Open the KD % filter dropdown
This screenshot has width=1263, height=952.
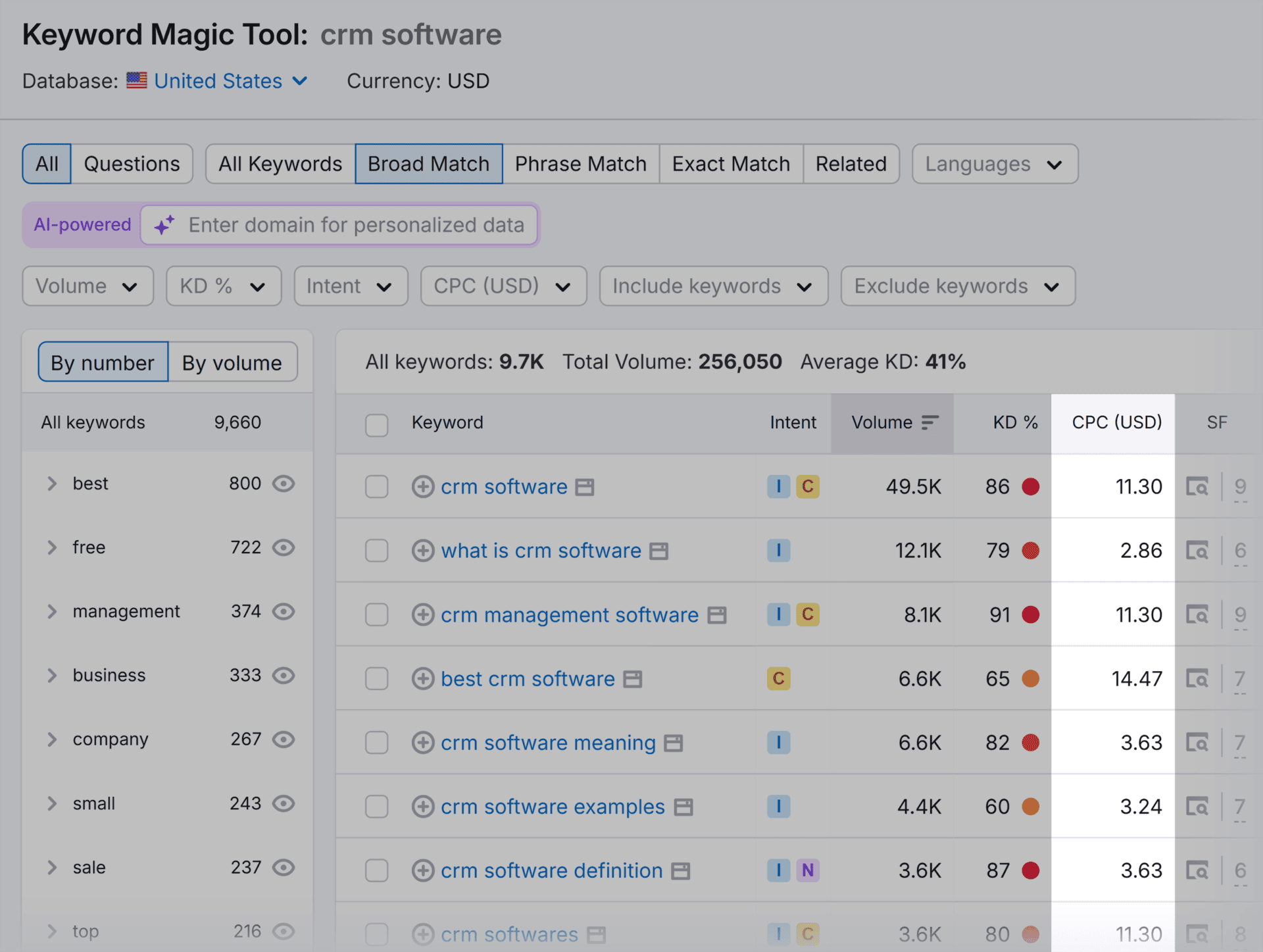224,286
